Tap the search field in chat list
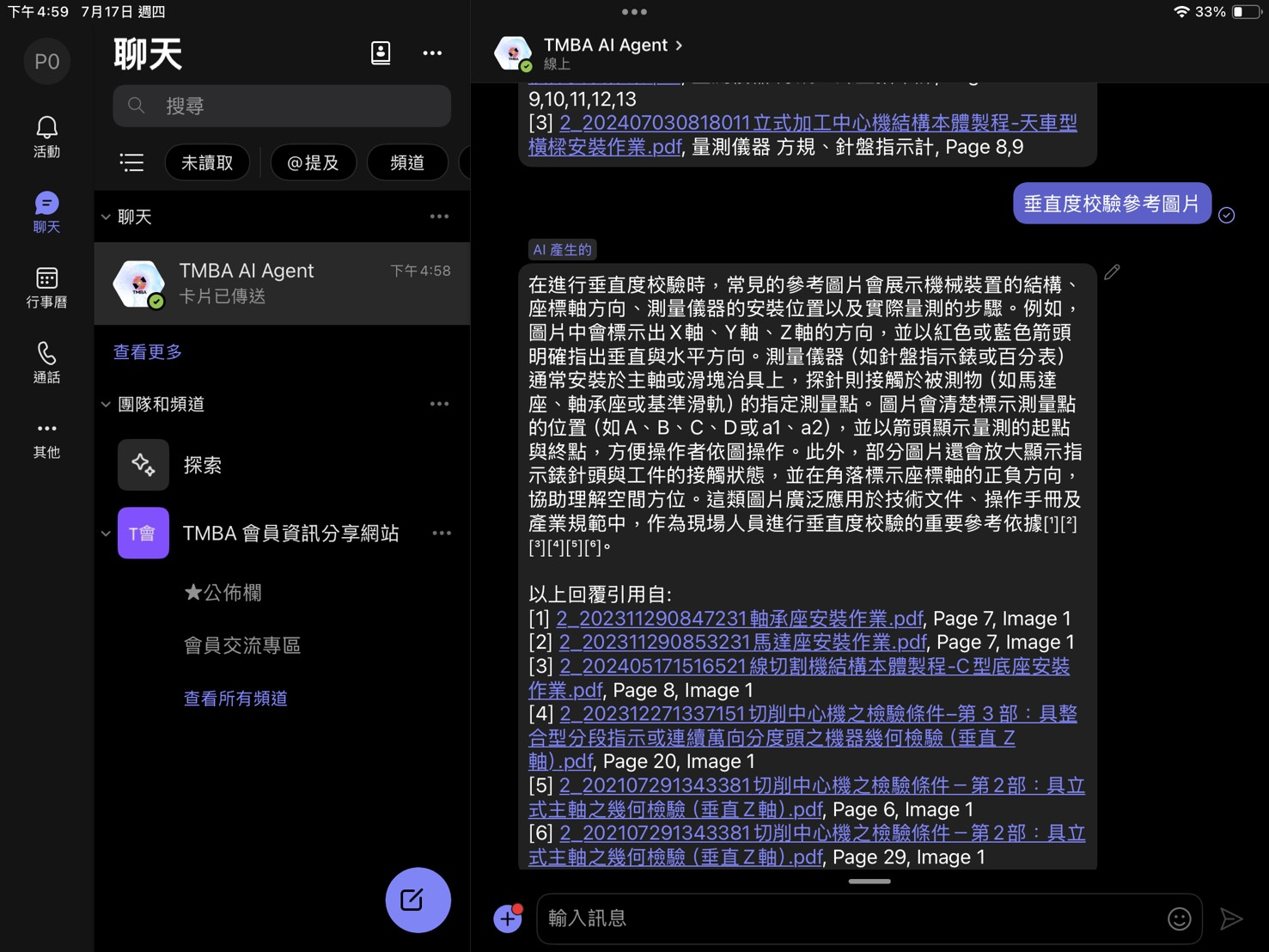The image size is (1269, 952). point(282,106)
